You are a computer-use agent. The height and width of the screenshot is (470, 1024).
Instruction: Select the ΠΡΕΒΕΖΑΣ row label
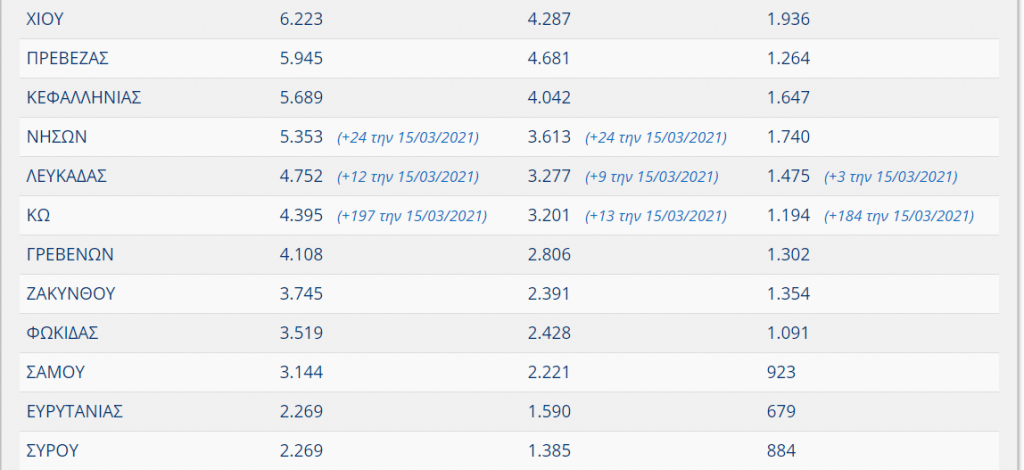[x=67, y=59]
